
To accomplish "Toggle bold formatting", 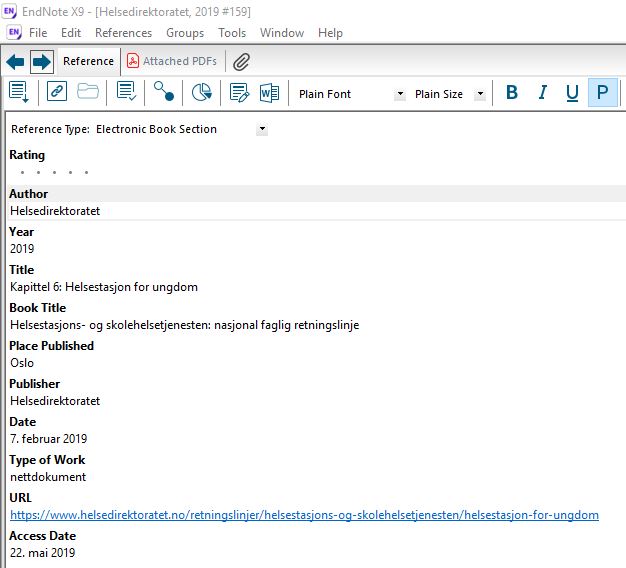I will [512, 93].
